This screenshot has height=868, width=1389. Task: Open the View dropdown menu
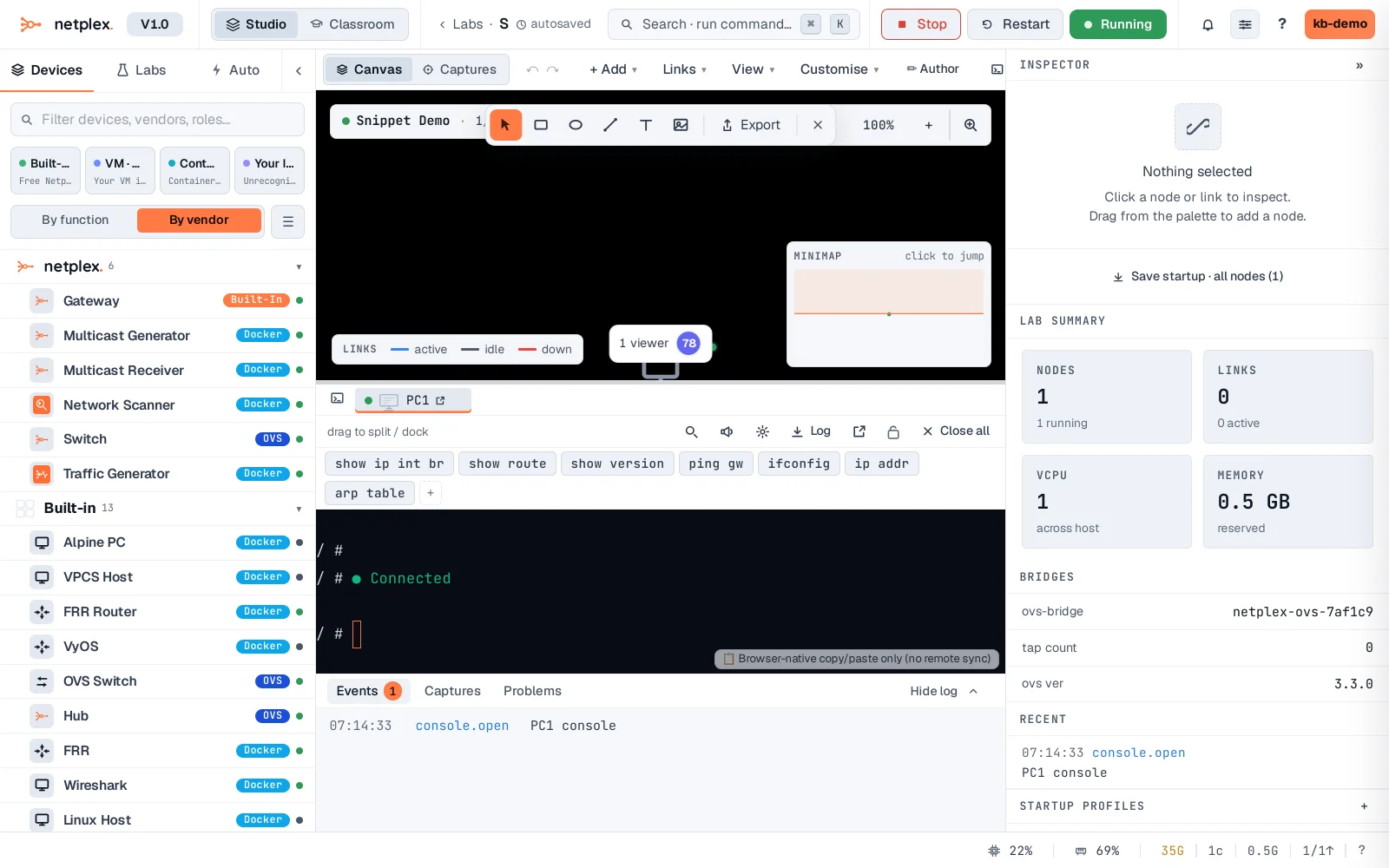click(x=753, y=69)
